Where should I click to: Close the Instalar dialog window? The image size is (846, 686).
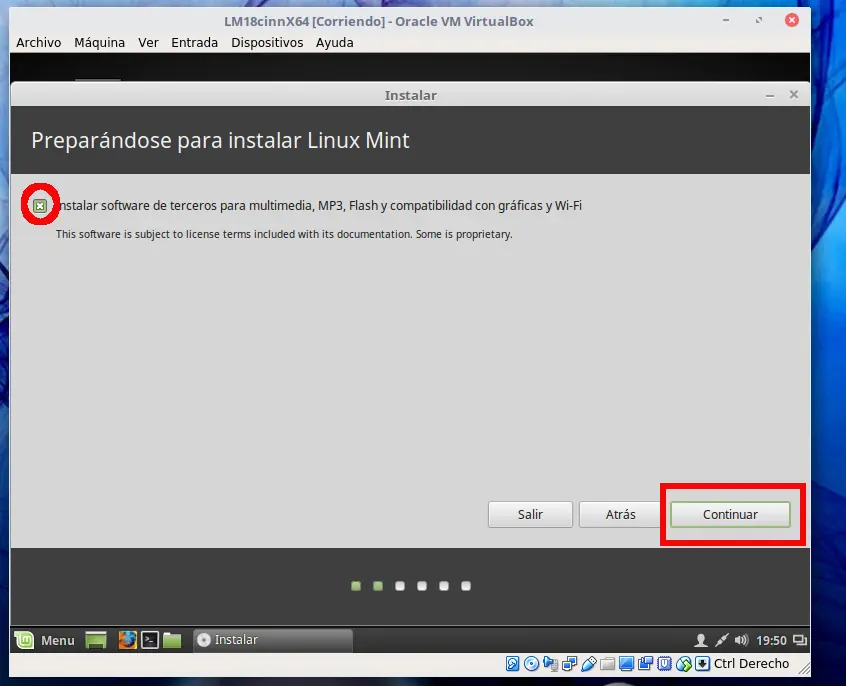click(x=794, y=94)
